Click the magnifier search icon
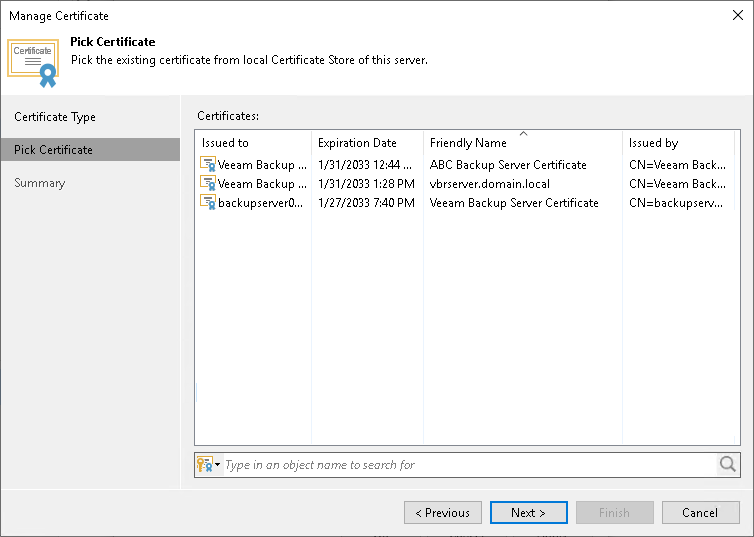Viewport: 754px width, 537px height. pos(728,464)
